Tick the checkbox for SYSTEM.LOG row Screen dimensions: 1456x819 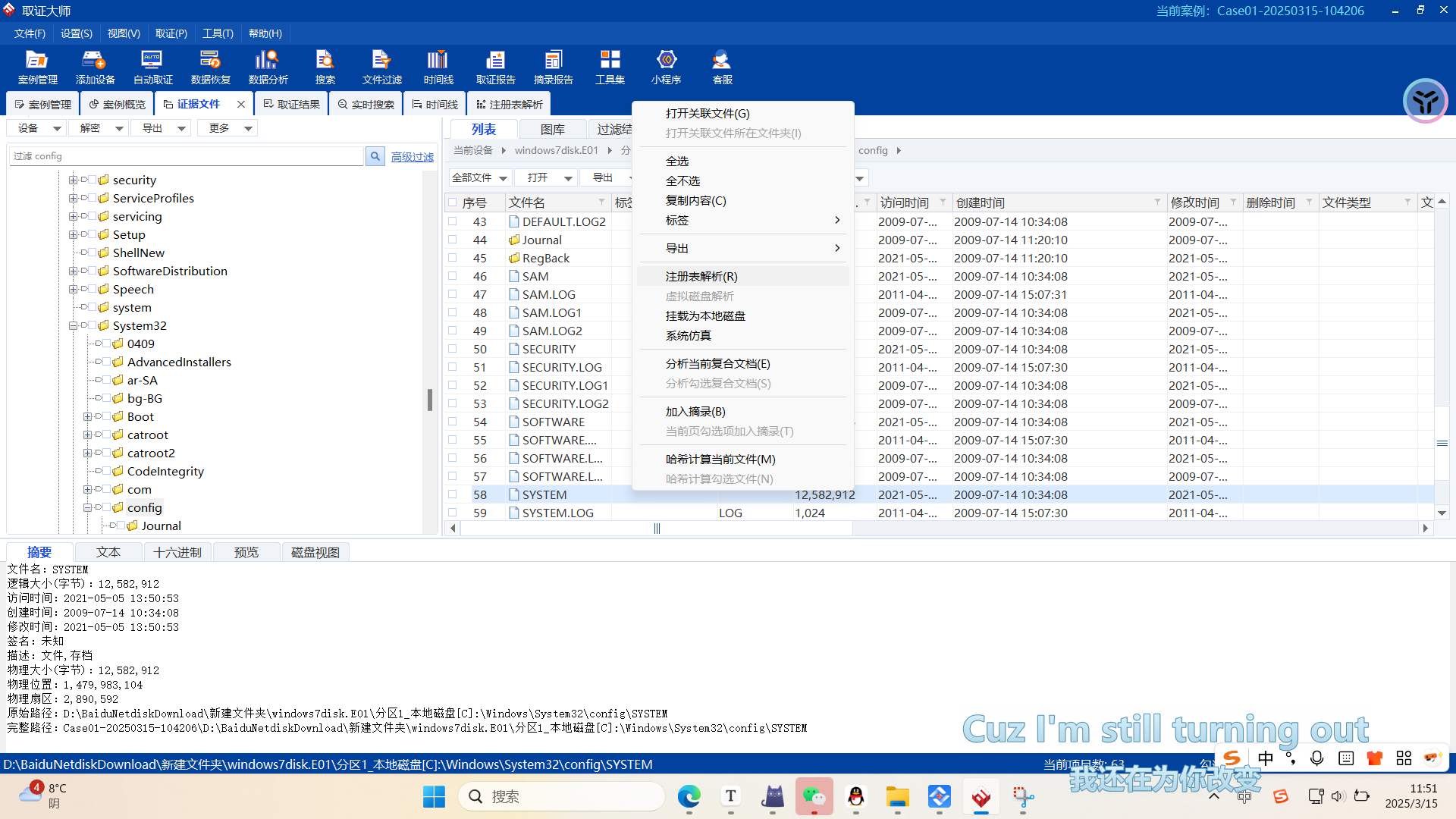point(453,513)
